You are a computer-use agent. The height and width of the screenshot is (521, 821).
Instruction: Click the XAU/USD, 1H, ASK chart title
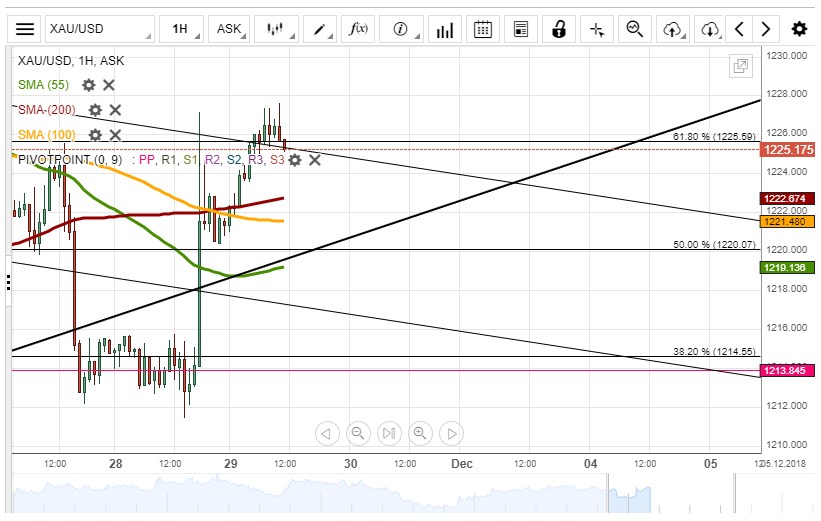tap(71, 61)
